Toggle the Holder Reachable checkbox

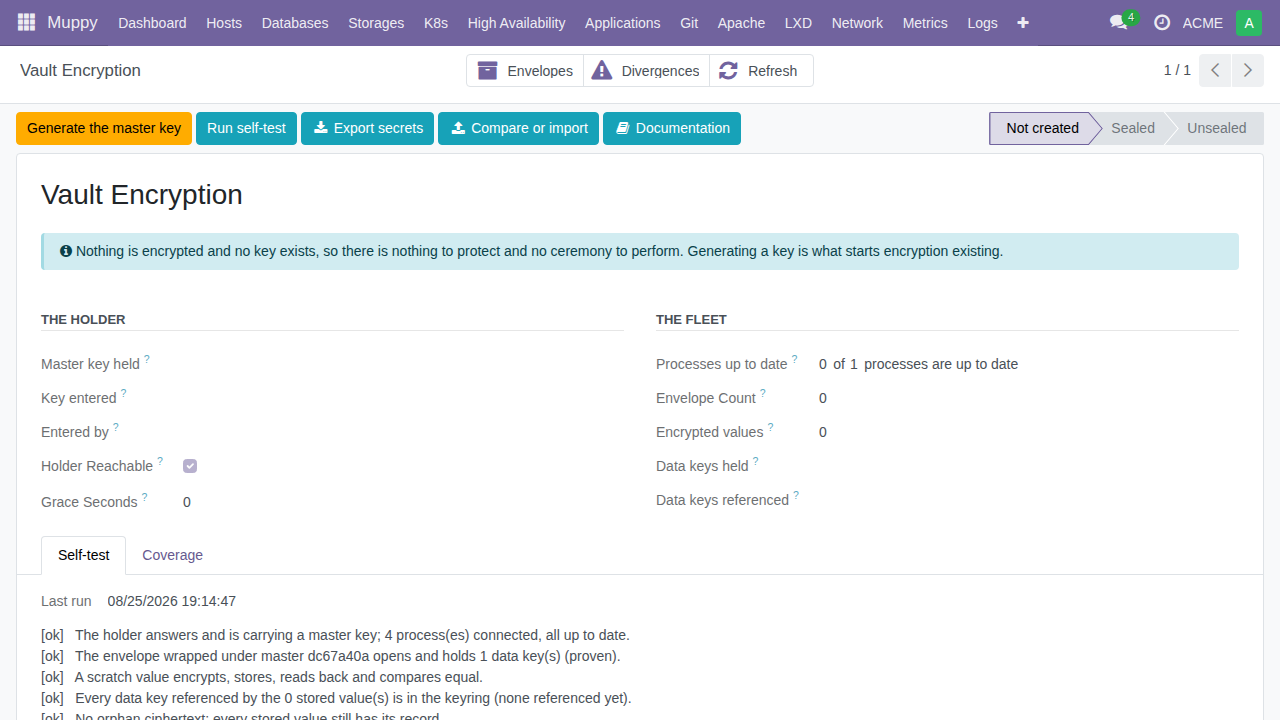point(190,466)
